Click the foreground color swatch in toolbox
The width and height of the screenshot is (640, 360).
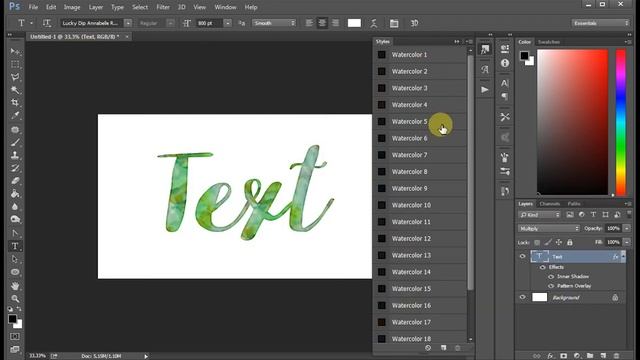pos(12,319)
